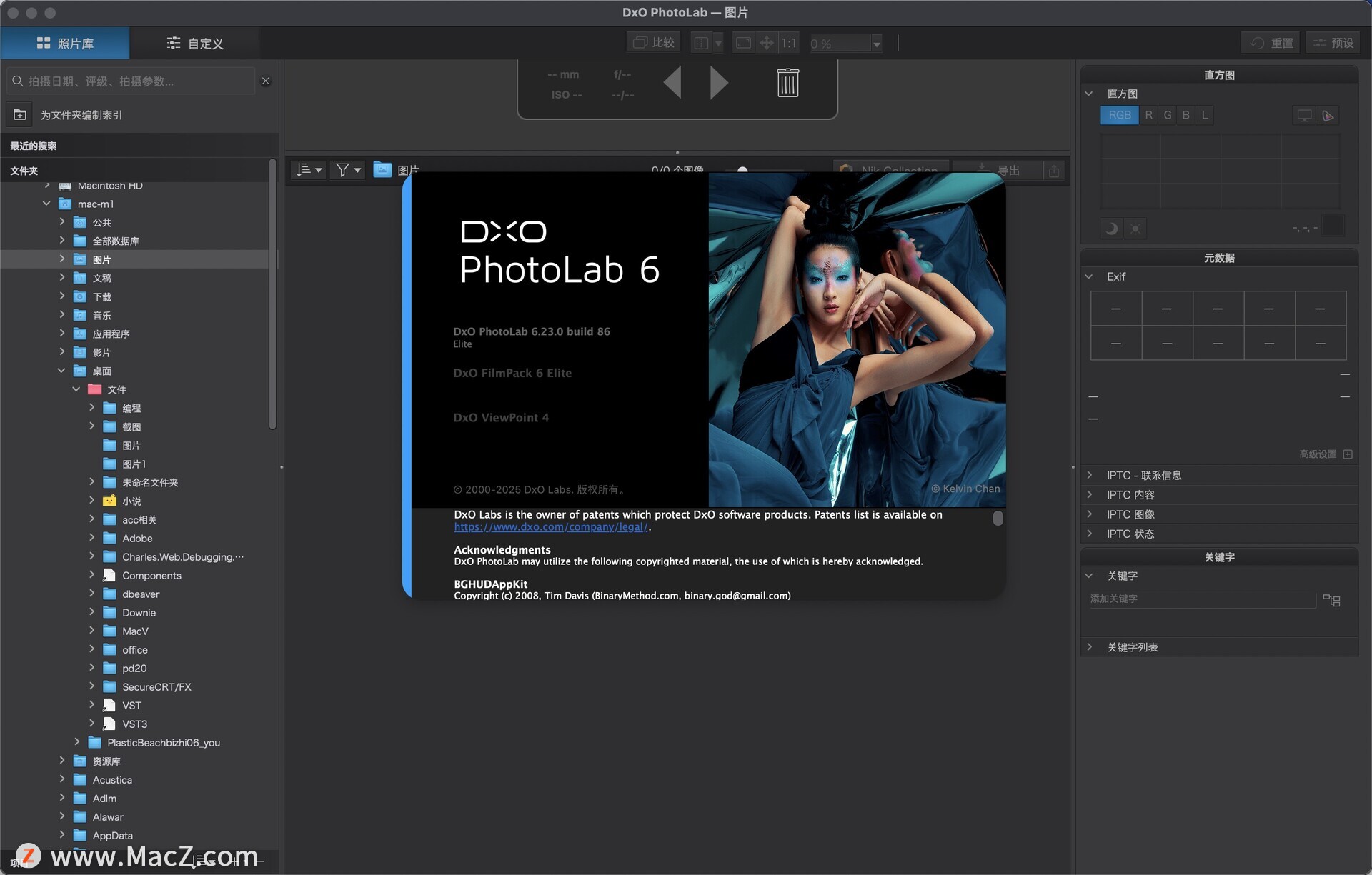Go to next image arrow
1372x875 pixels.
(719, 82)
